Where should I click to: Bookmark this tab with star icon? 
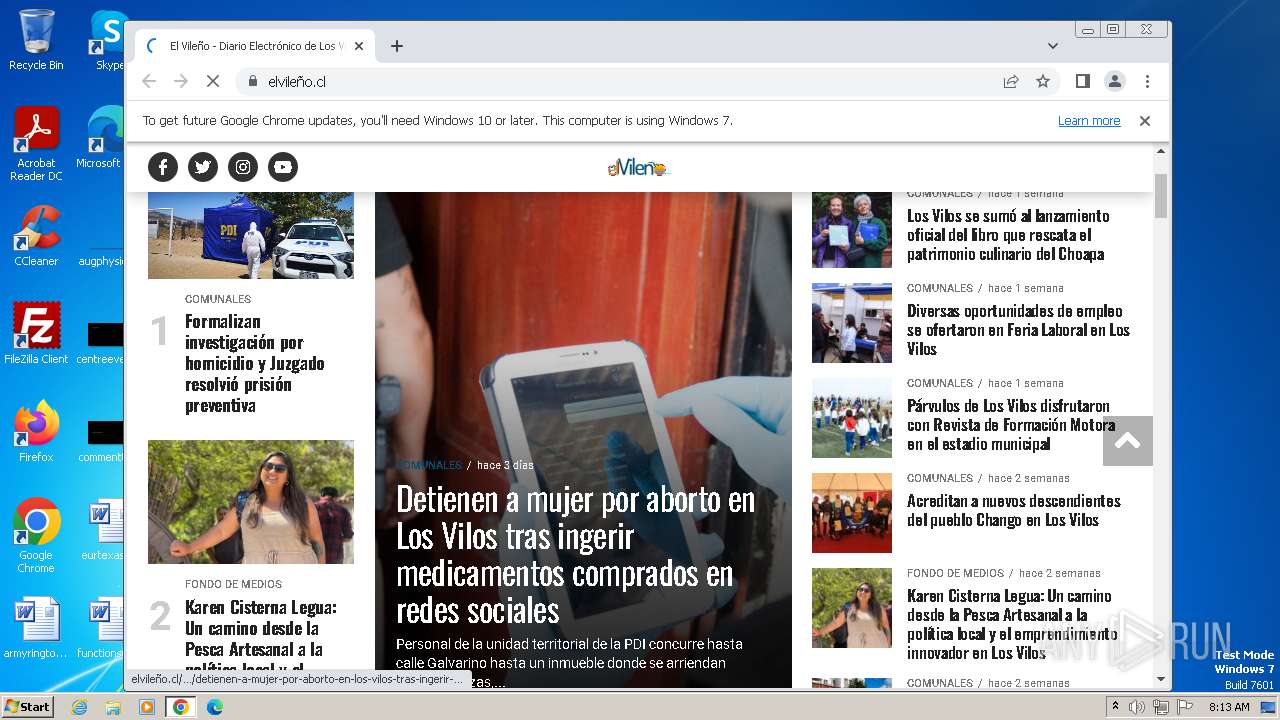point(1043,81)
